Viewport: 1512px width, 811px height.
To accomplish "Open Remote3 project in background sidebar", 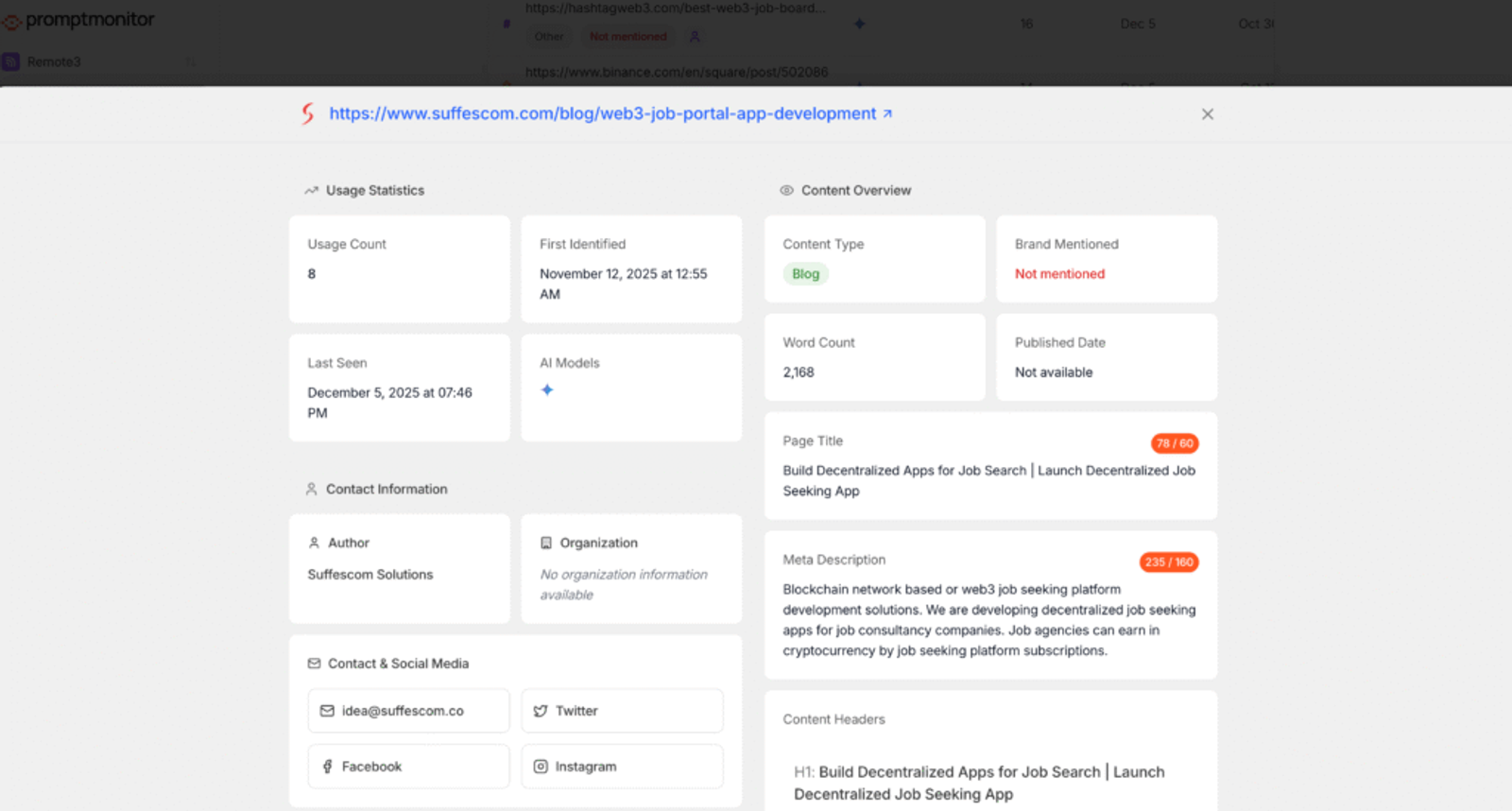I will 54,61.
